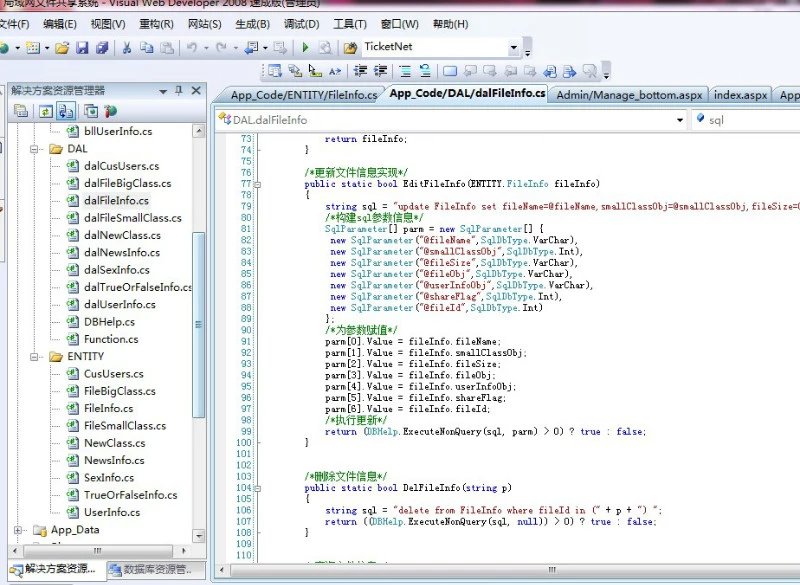Open the 工具(T) menu

coord(350,24)
